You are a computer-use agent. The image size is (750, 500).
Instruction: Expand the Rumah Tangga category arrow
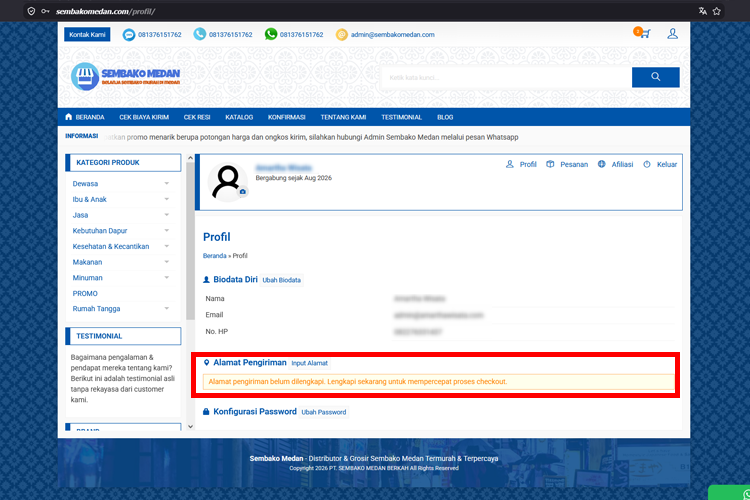click(x=166, y=309)
